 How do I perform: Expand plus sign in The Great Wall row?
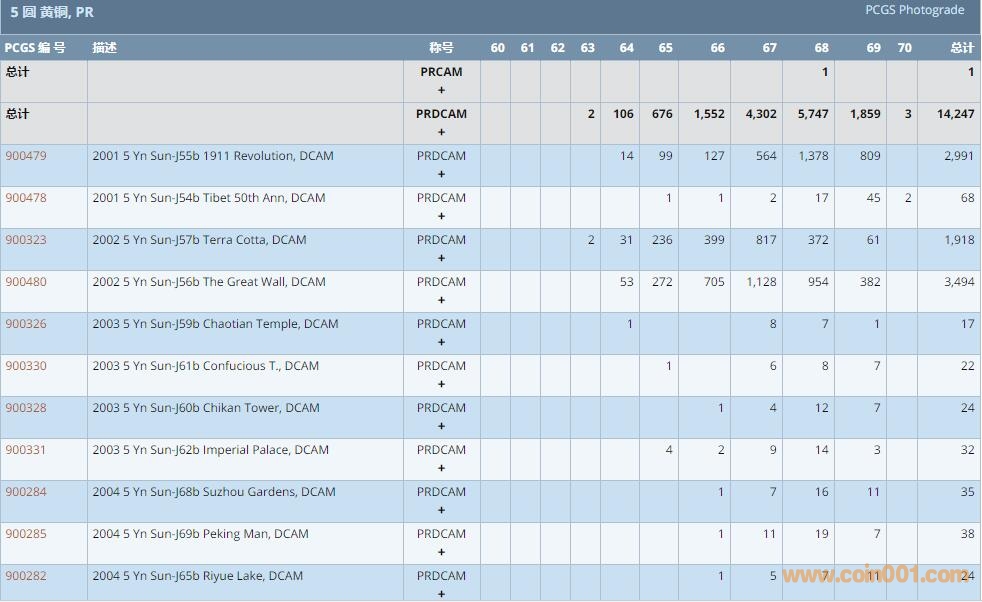(x=441, y=300)
